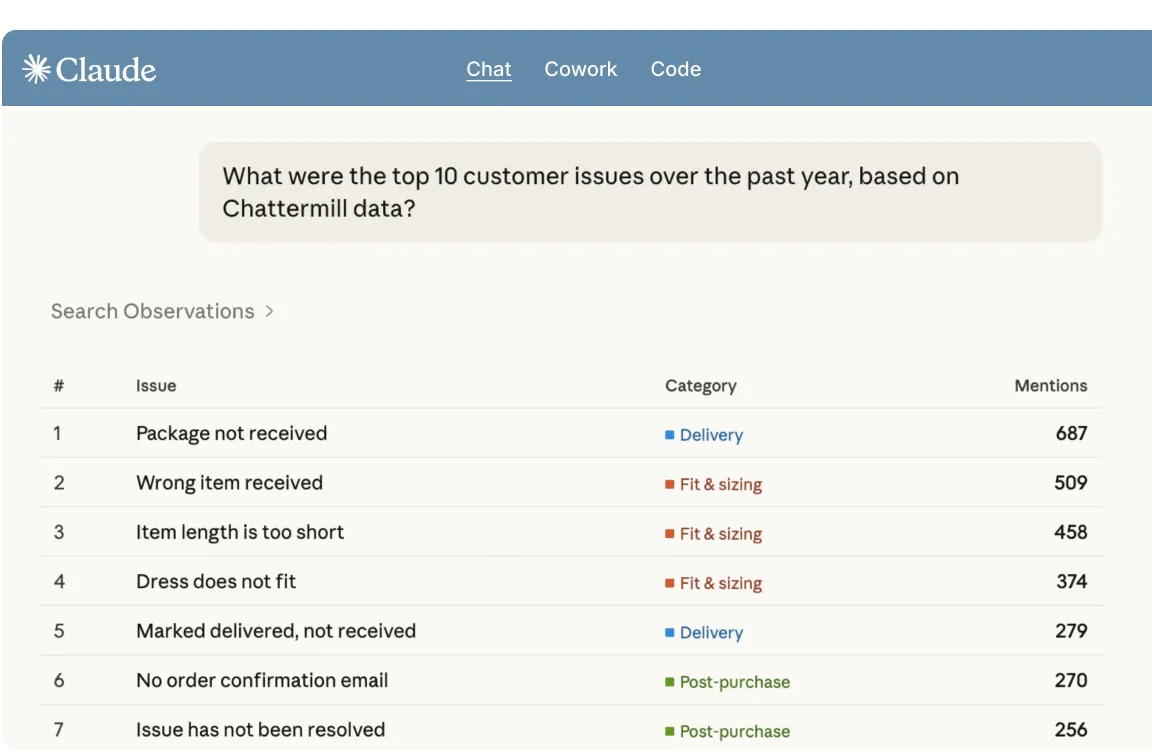
Task: Switch to the Code tab
Action: click(675, 69)
